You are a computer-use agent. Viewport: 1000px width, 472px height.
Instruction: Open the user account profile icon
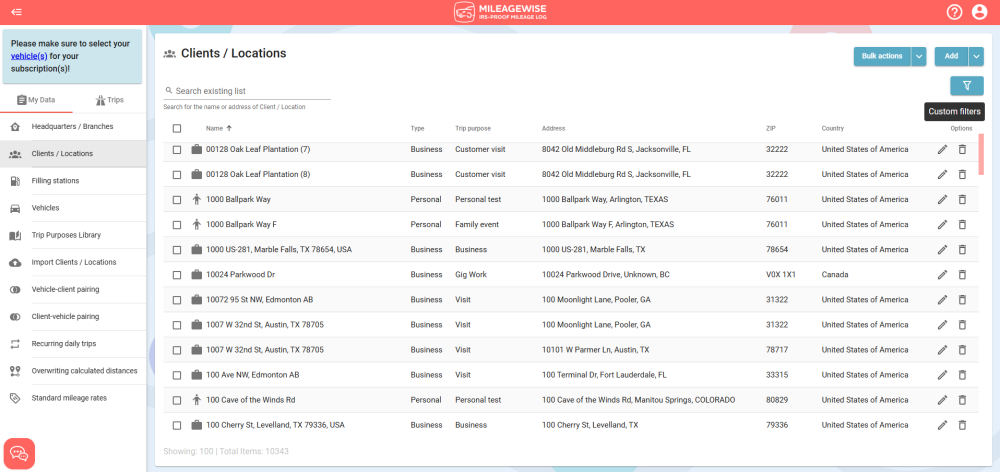pyautogui.click(x=979, y=12)
